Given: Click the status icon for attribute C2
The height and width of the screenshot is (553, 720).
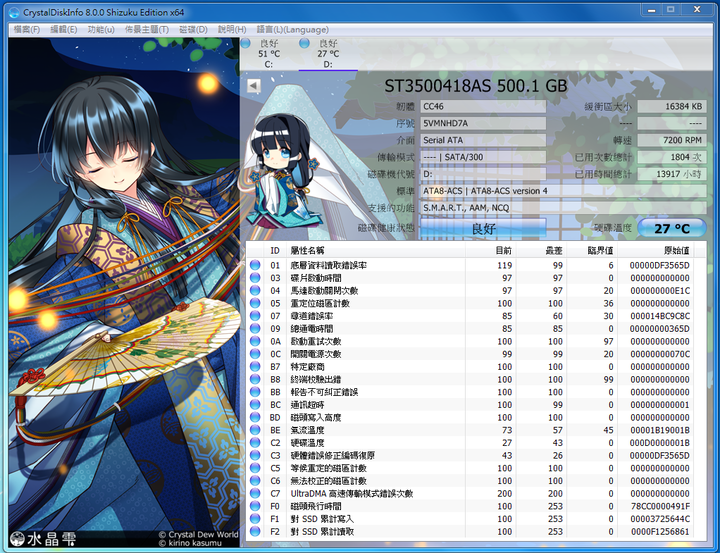Looking at the screenshot, I should coord(255,443).
